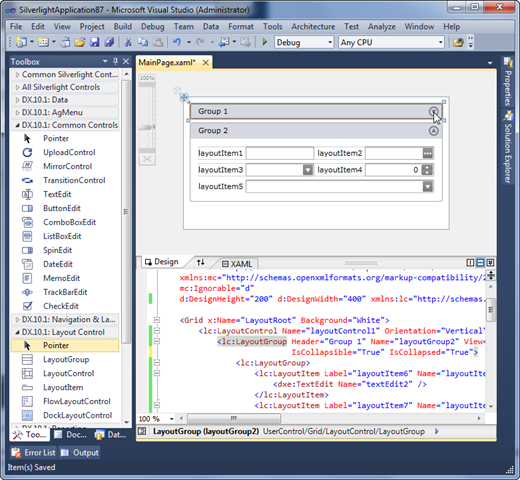Screen dimensions: 520x480
Task: Click the fit-to-view zoom button
Action: point(147,159)
